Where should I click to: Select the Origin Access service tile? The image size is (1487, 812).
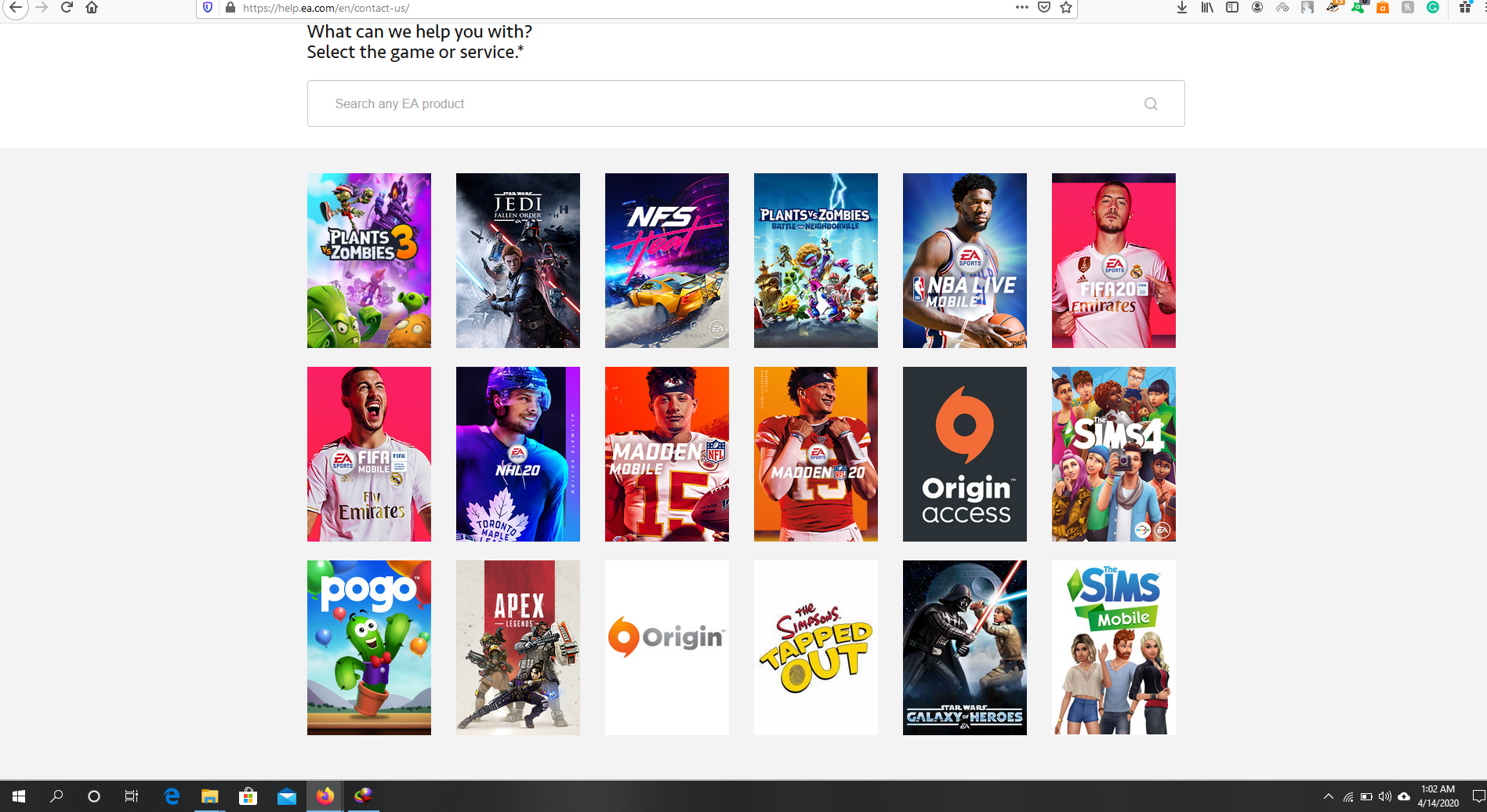(x=965, y=454)
